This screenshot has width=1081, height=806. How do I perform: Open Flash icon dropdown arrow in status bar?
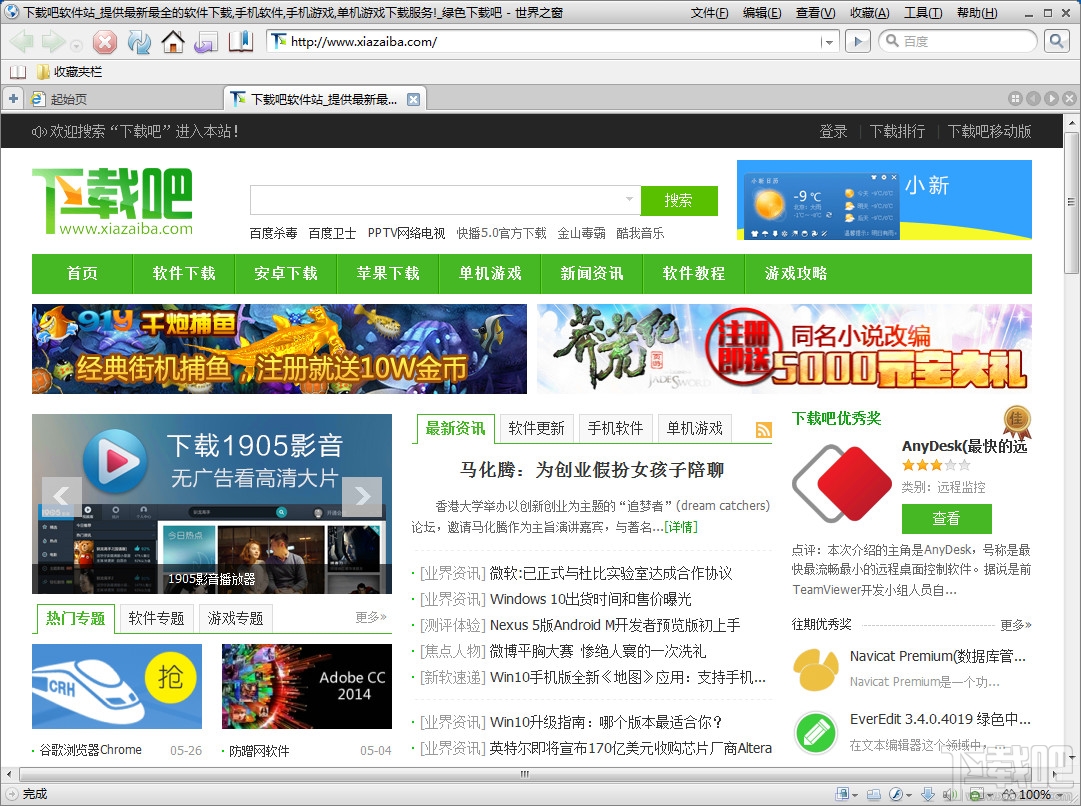909,795
